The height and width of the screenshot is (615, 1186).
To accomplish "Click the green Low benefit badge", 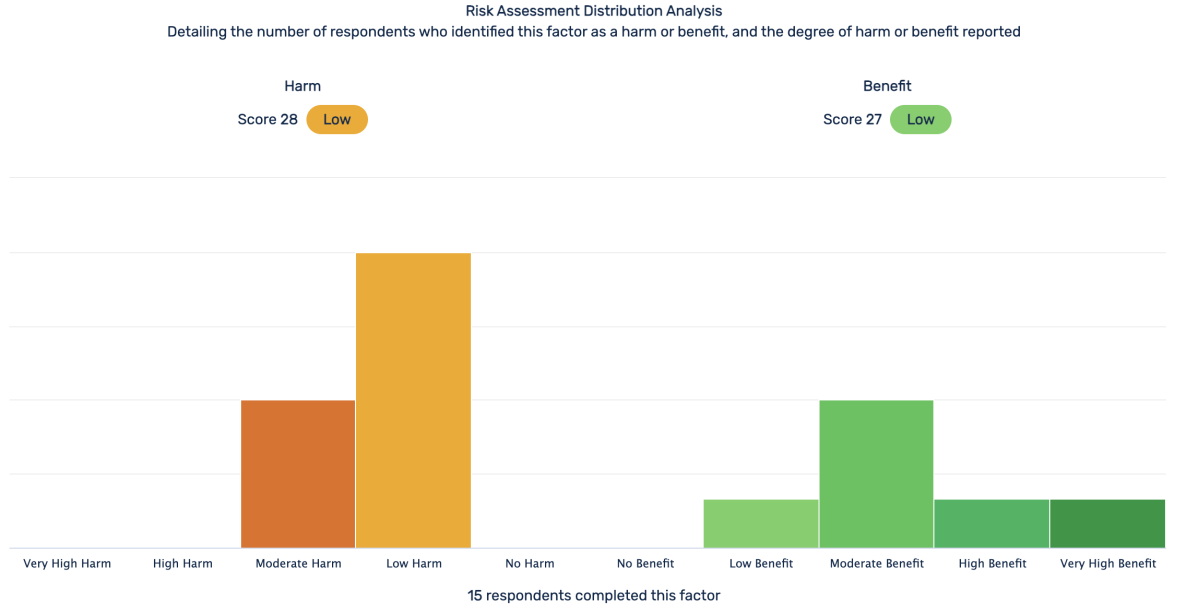I will [921, 120].
